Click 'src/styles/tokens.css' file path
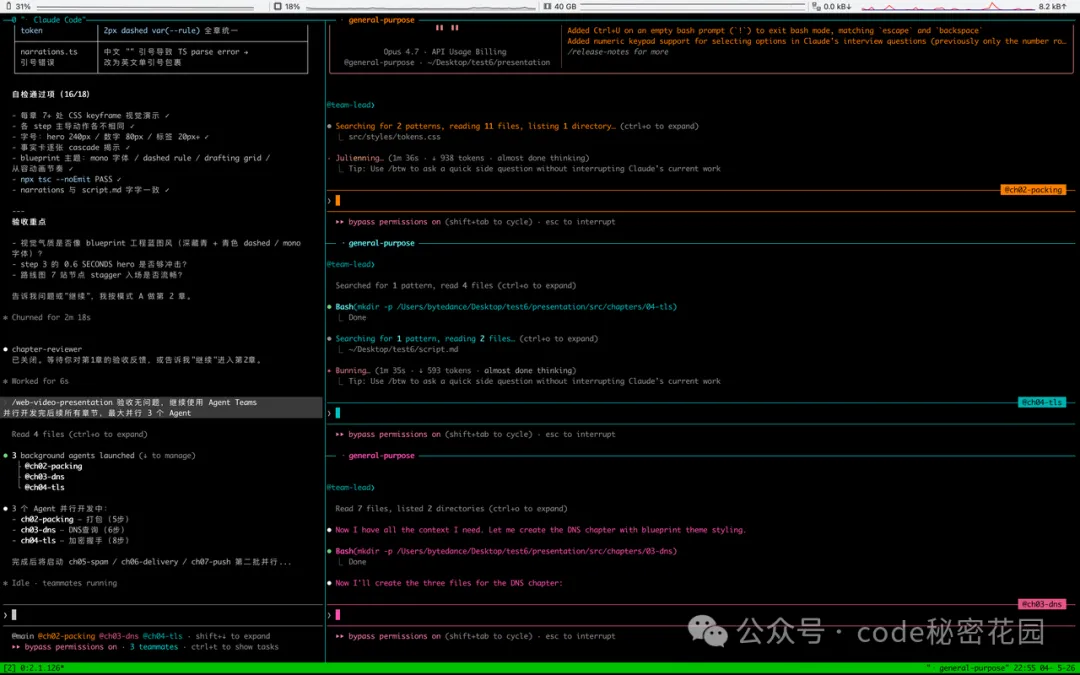Image resolution: width=1080 pixels, height=675 pixels. click(x=395, y=137)
